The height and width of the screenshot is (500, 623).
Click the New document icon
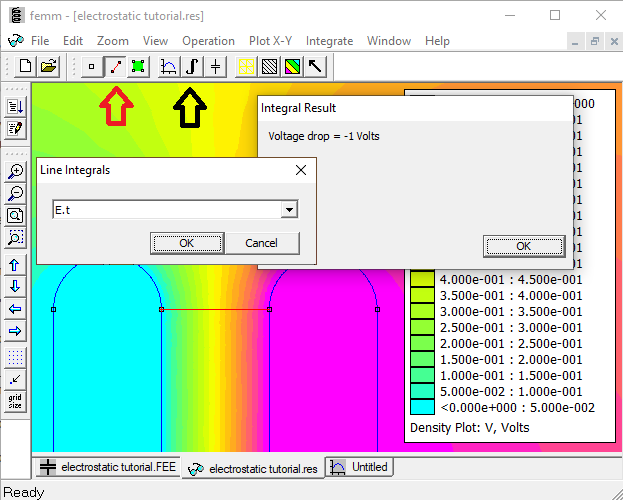coord(25,67)
